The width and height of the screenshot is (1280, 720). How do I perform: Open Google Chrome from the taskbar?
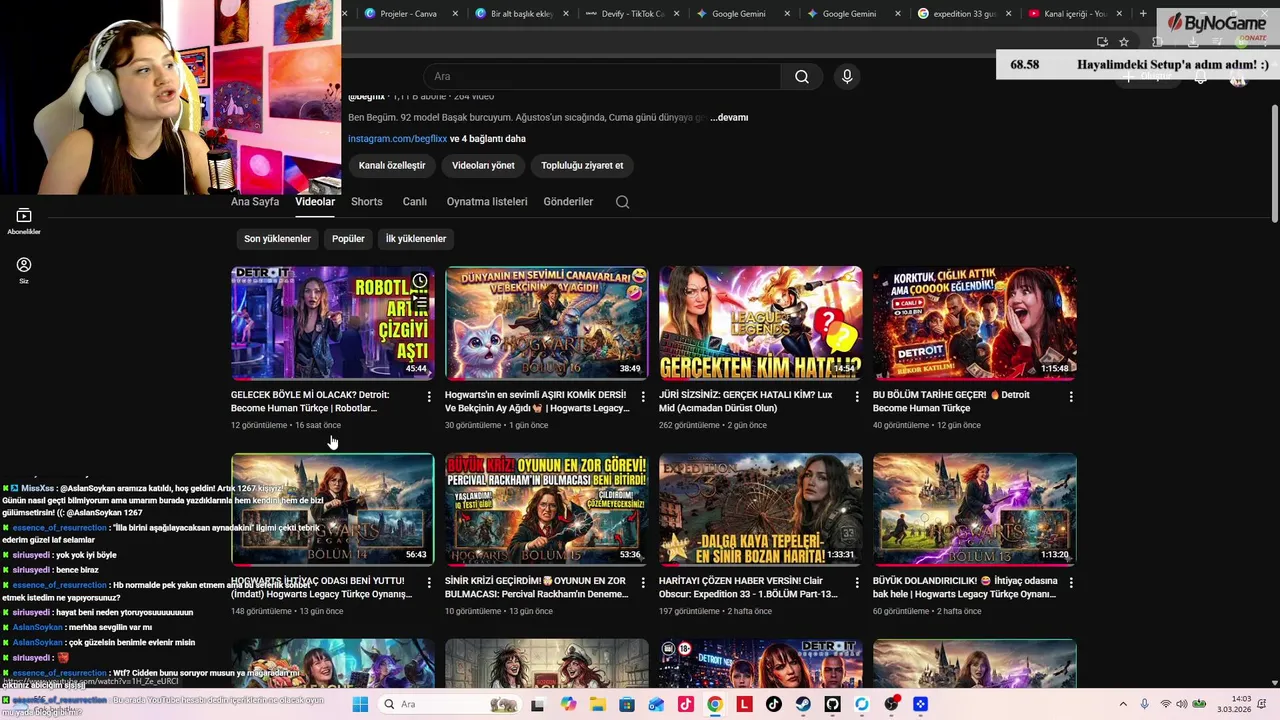tap(715, 704)
